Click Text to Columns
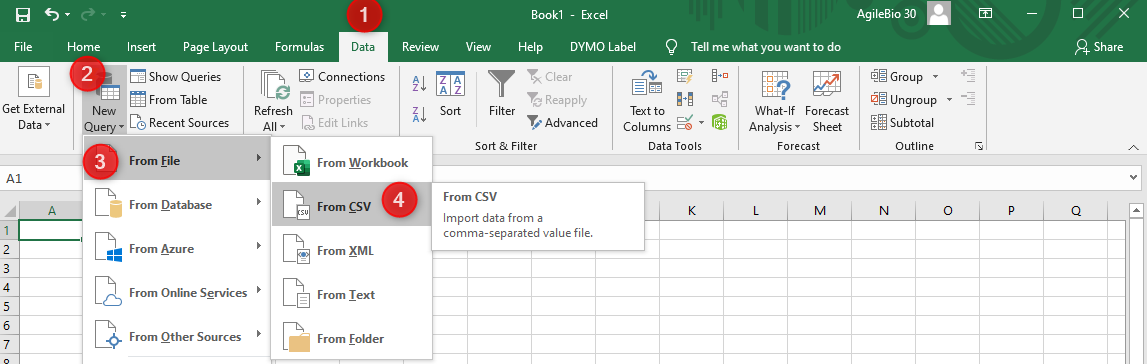Screen dimensions: 1147x364 pos(647,101)
